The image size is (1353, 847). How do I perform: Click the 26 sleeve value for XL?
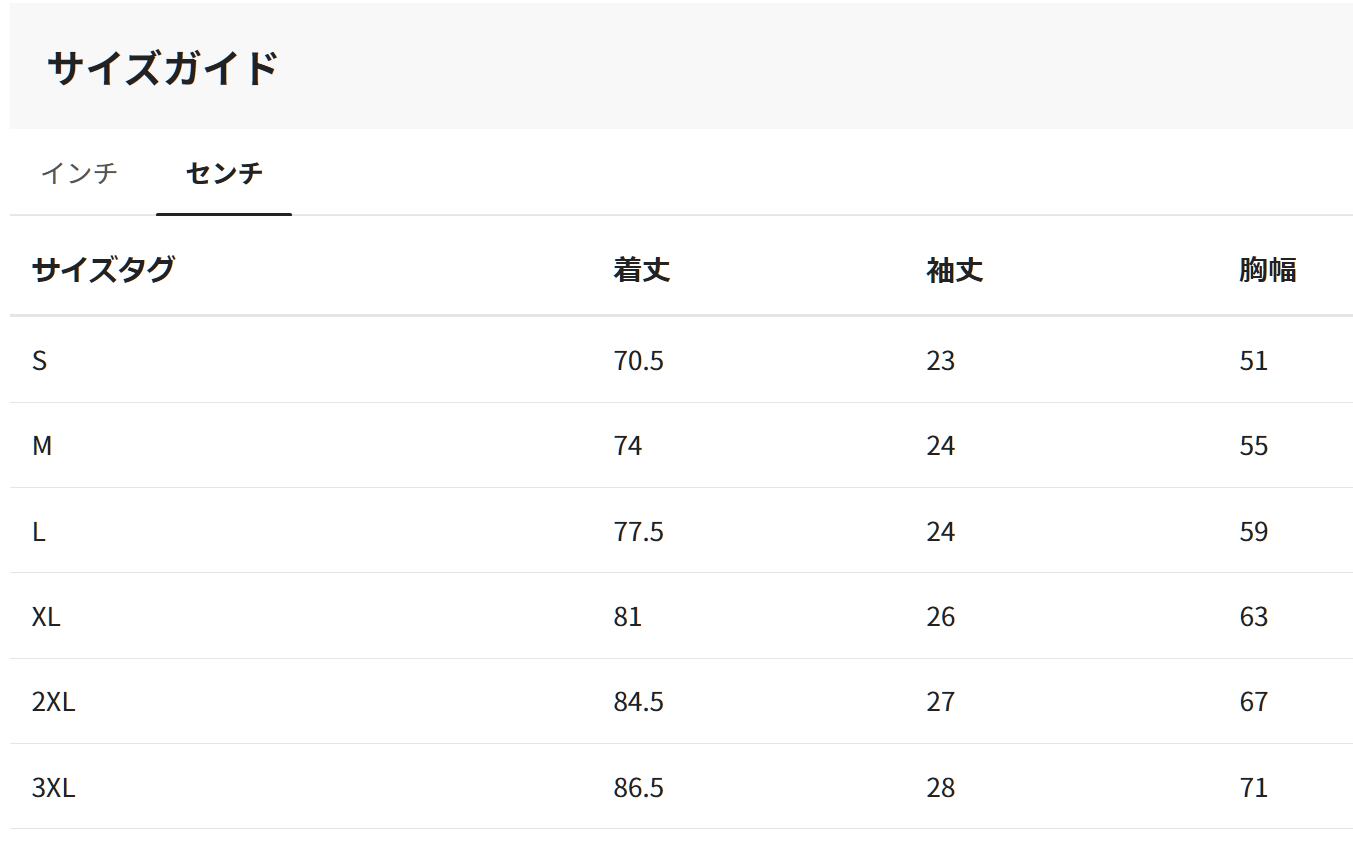(940, 617)
